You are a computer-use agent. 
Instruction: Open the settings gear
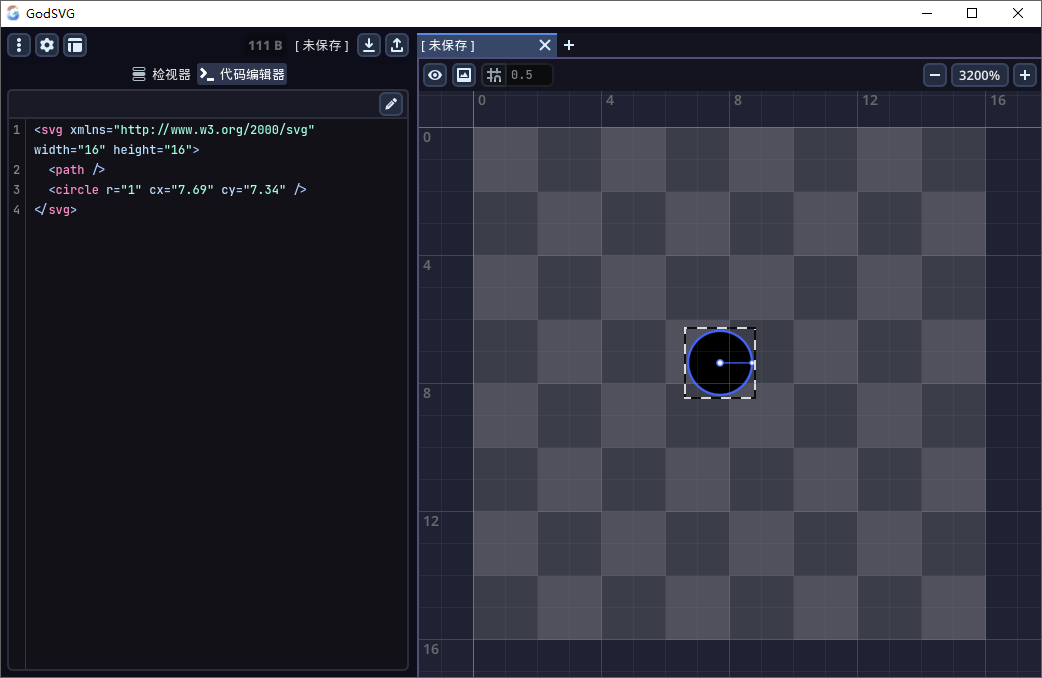tap(47, 45)
